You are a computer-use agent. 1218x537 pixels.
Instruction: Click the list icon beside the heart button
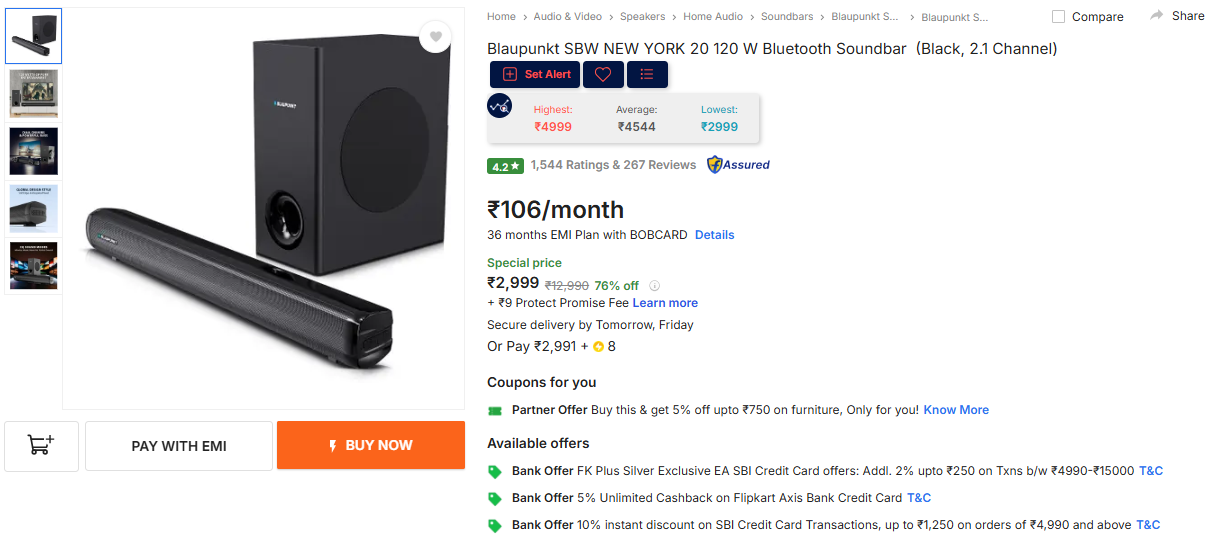pyautogui.click(x=647, y=74)
